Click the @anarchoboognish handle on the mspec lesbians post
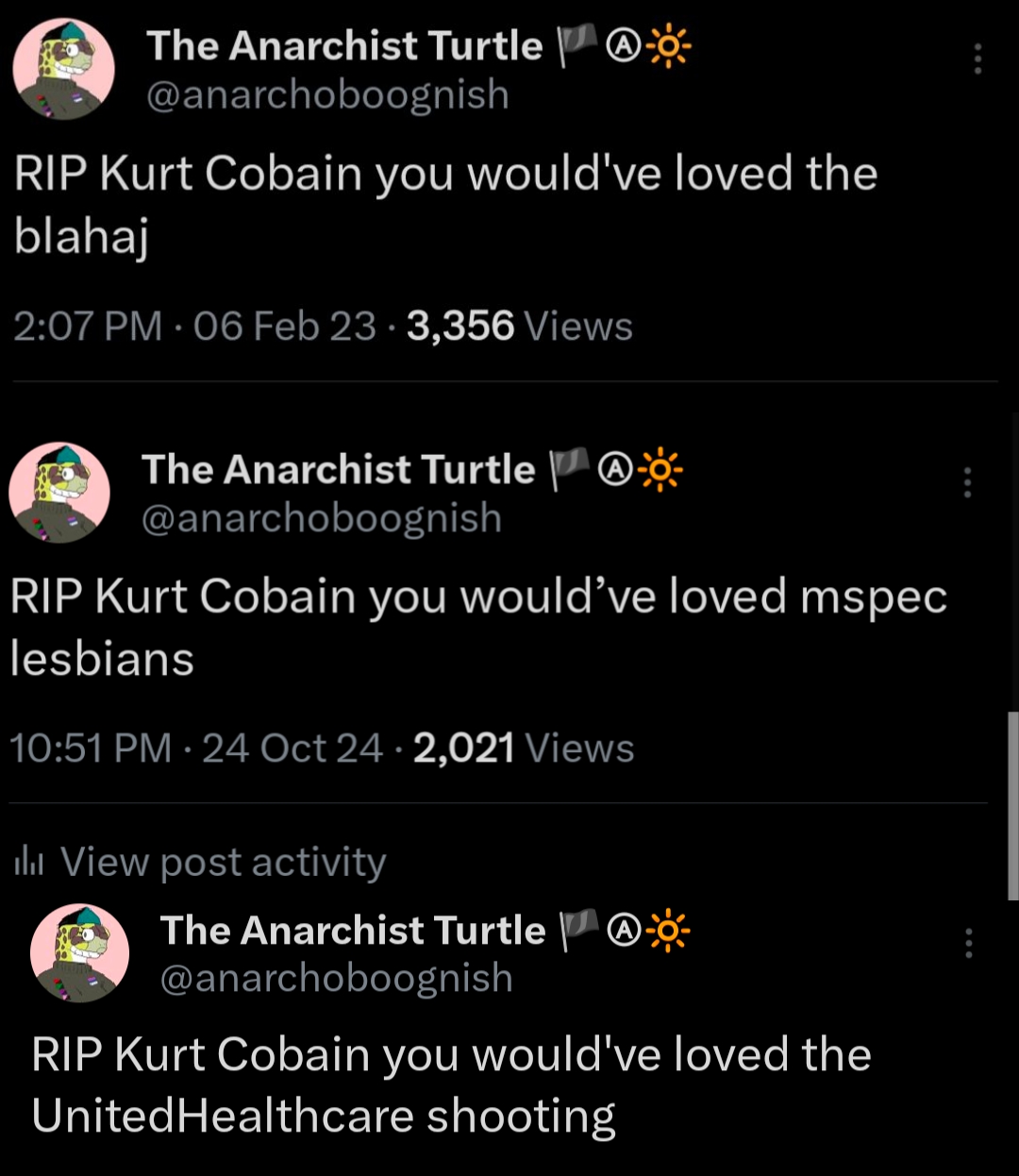The image size is (1019, 1176). (x=321, y=517)
